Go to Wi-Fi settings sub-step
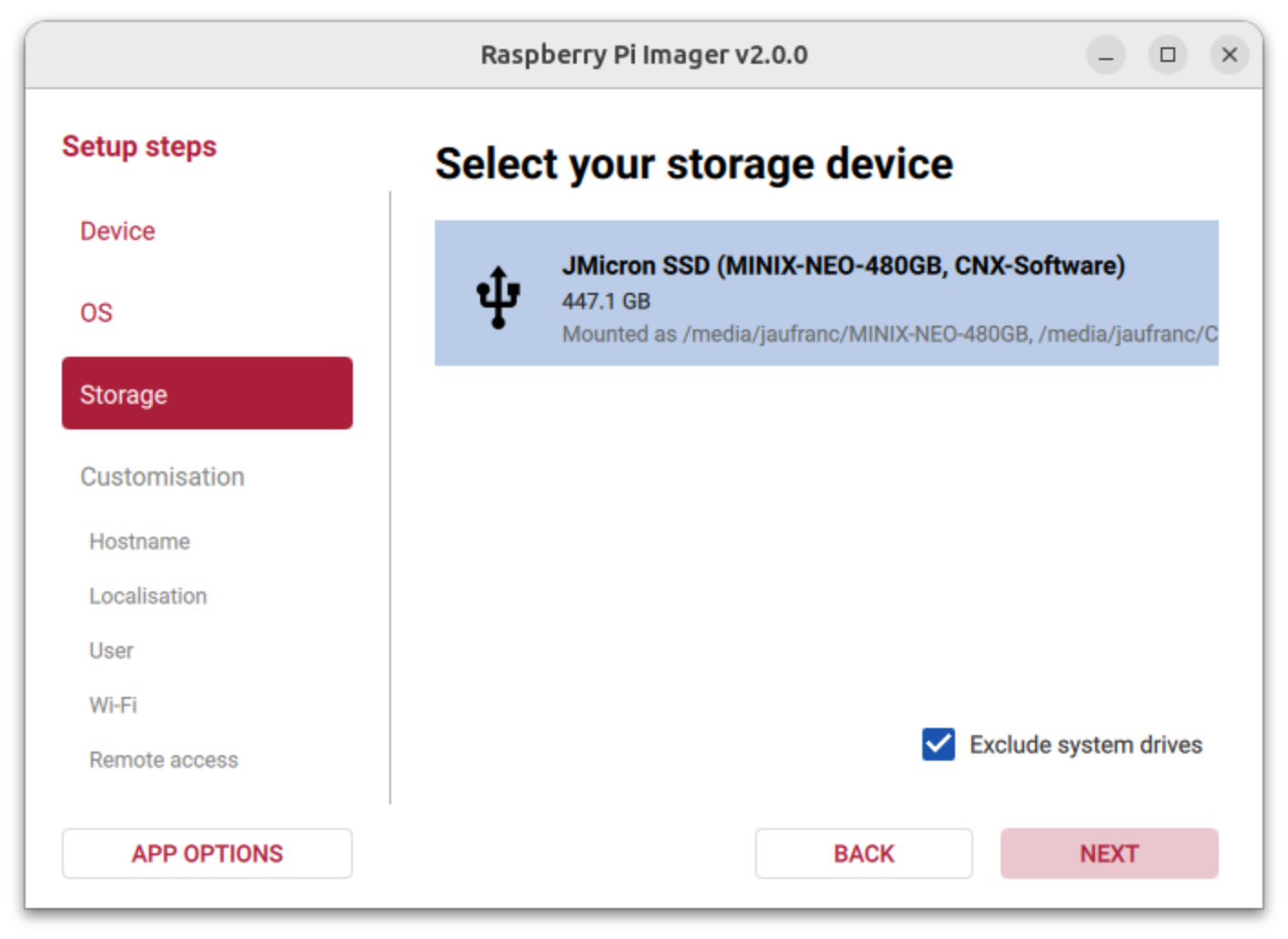This screenshot has width=1288, height=939. pos(113,705)
